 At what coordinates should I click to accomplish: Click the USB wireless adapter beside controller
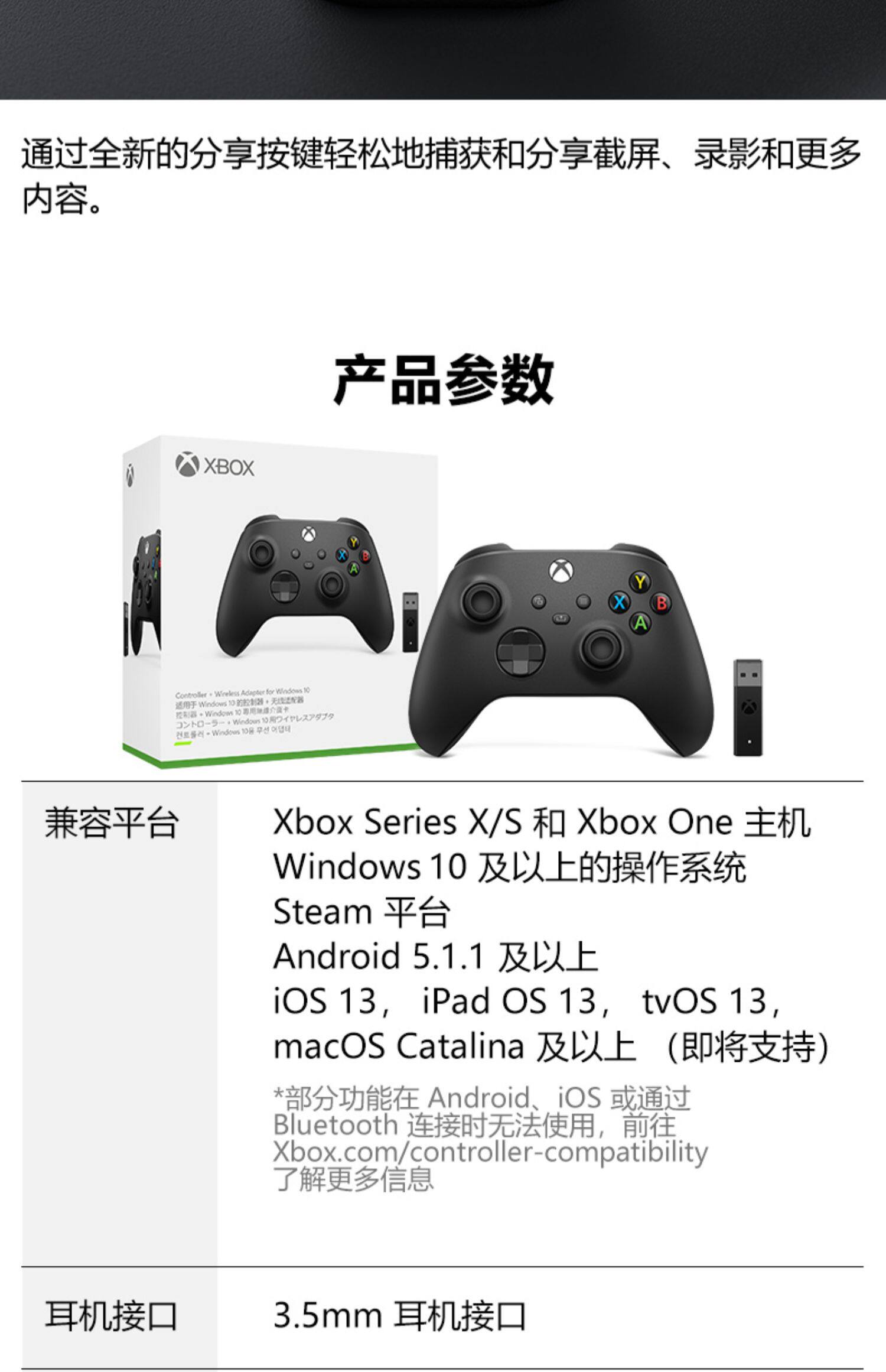tap(748, 707)
